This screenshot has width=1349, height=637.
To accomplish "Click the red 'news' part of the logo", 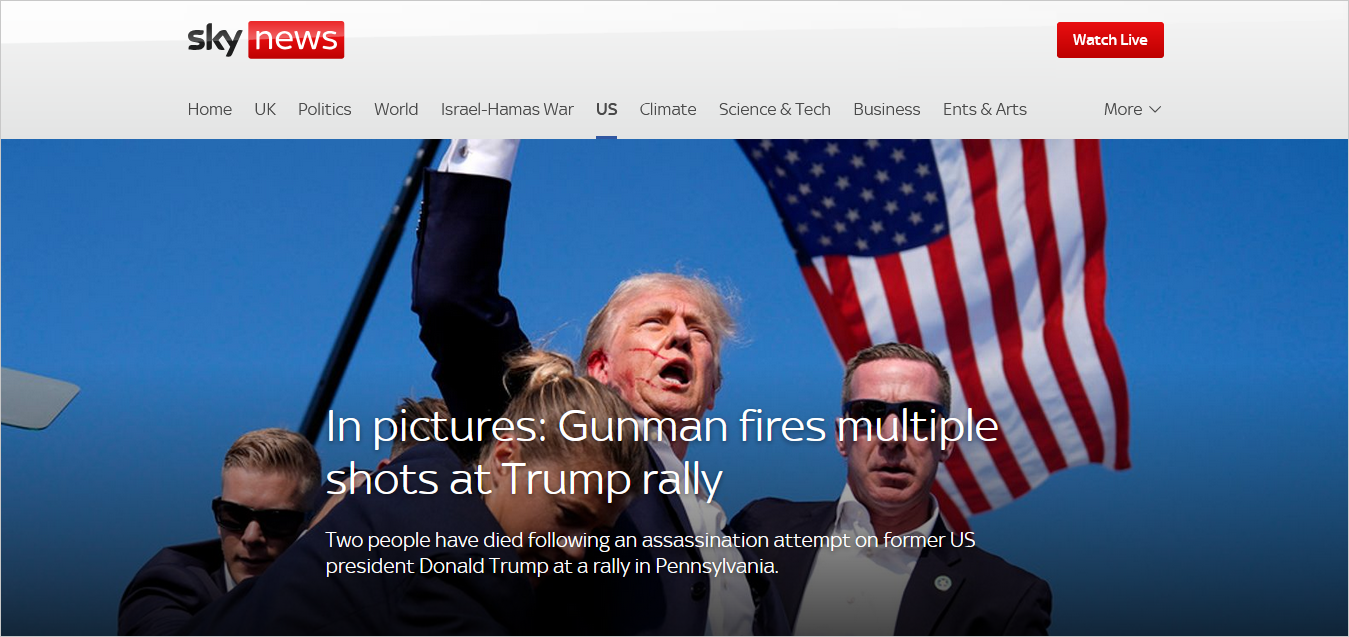I will click(x=297, y=39).
